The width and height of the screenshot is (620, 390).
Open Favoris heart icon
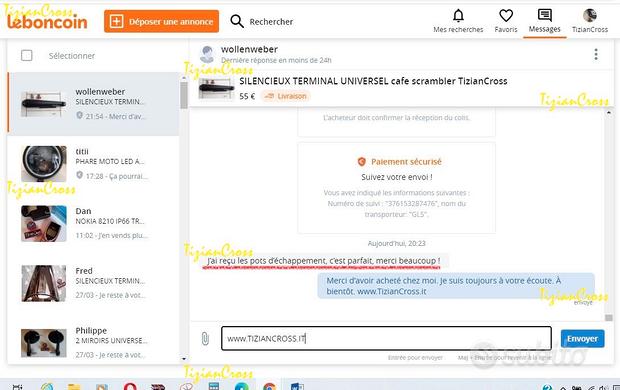506,16
